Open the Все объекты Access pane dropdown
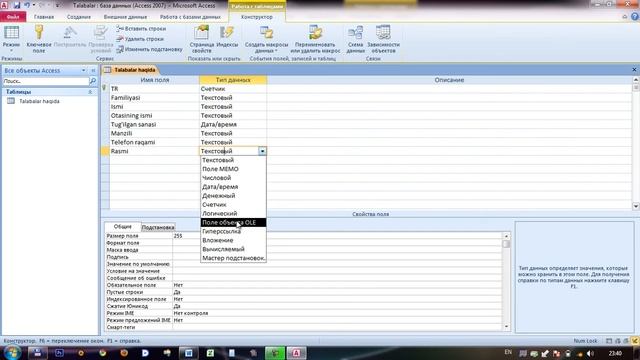This screenshot has height=360, width=640. tap(84, 70)
